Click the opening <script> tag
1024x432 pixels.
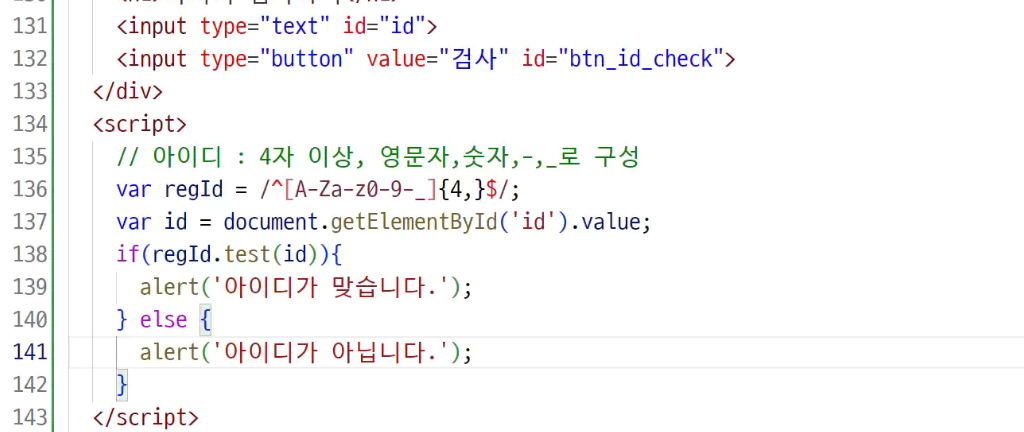[x=140, y=125]
